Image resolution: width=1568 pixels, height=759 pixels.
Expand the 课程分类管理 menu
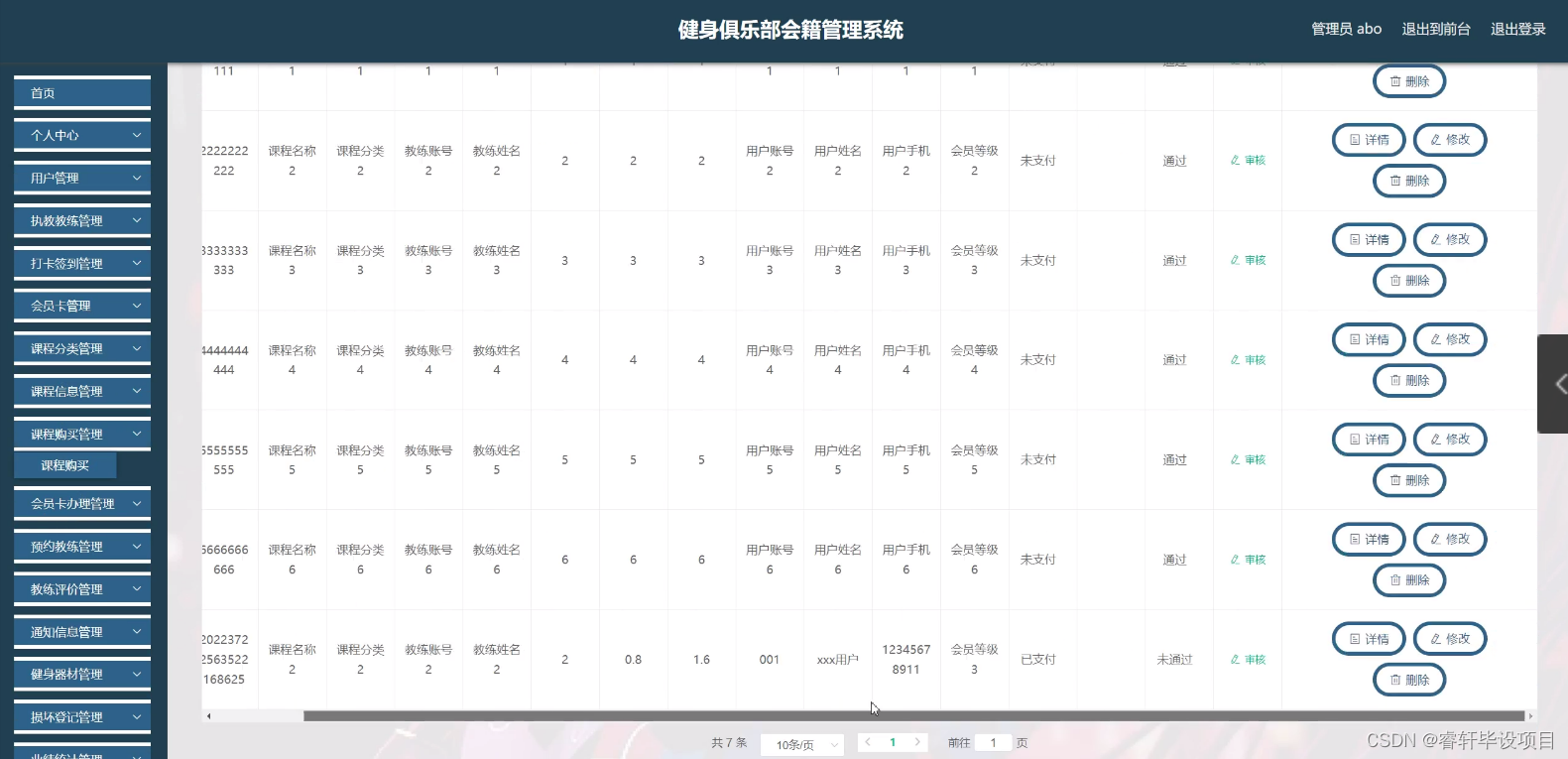82,349
